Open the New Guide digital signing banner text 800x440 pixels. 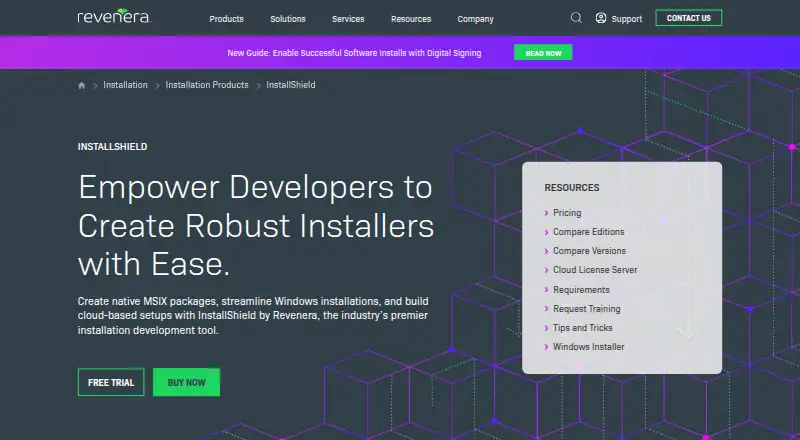pyautogui.click(x=354, y=53)
